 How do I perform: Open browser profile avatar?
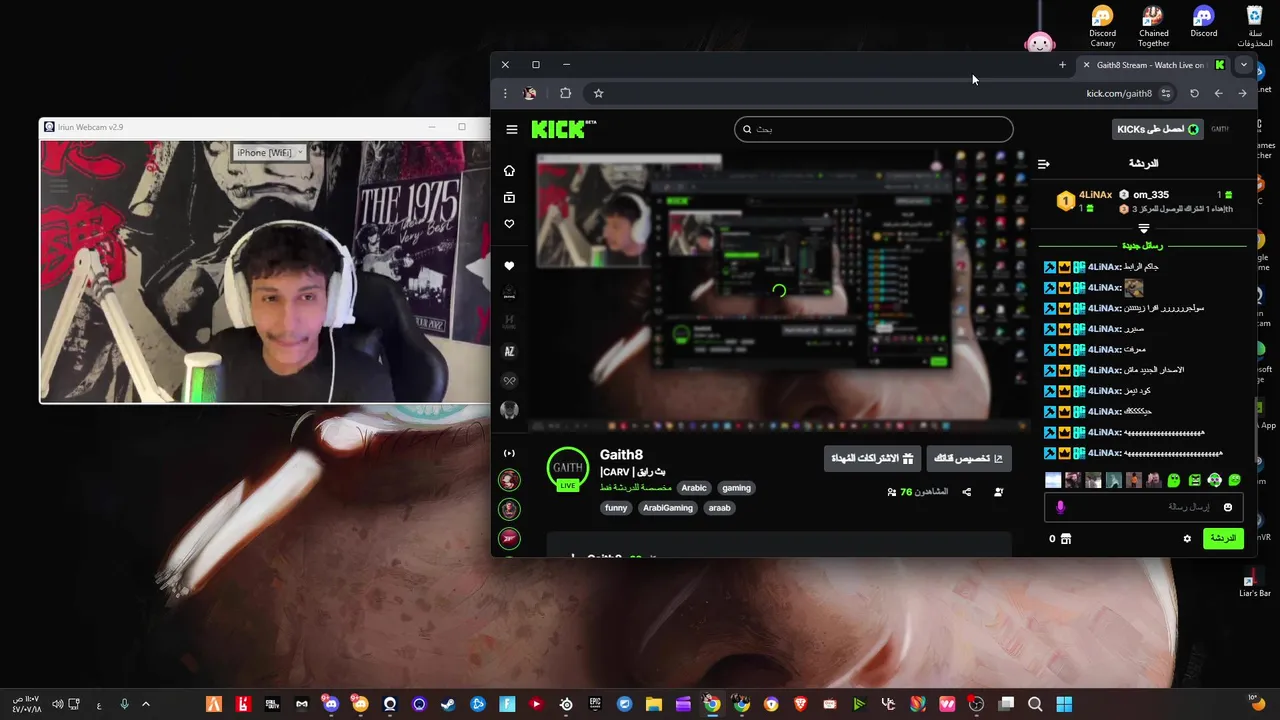tap(530, 93)
